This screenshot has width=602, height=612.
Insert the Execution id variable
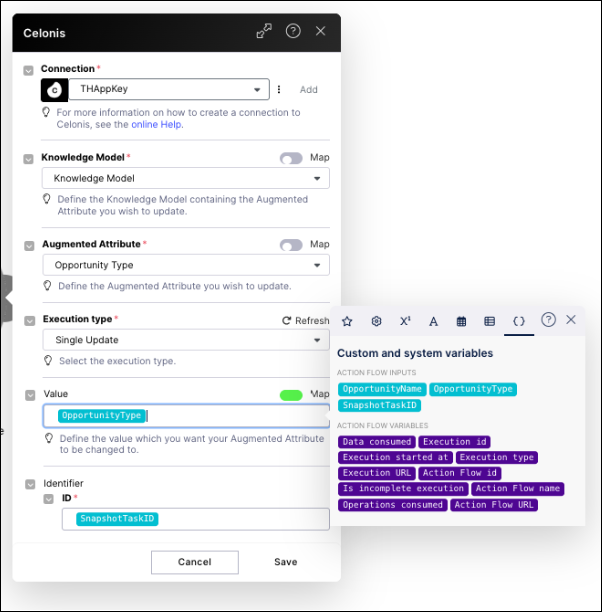[x=454, y=442]
